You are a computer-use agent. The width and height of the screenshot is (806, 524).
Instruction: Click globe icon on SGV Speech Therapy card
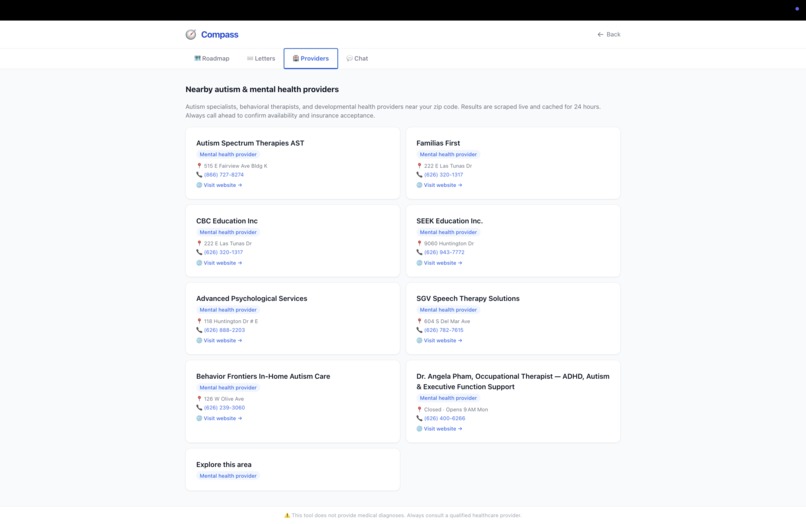click(x=419, y=340)
